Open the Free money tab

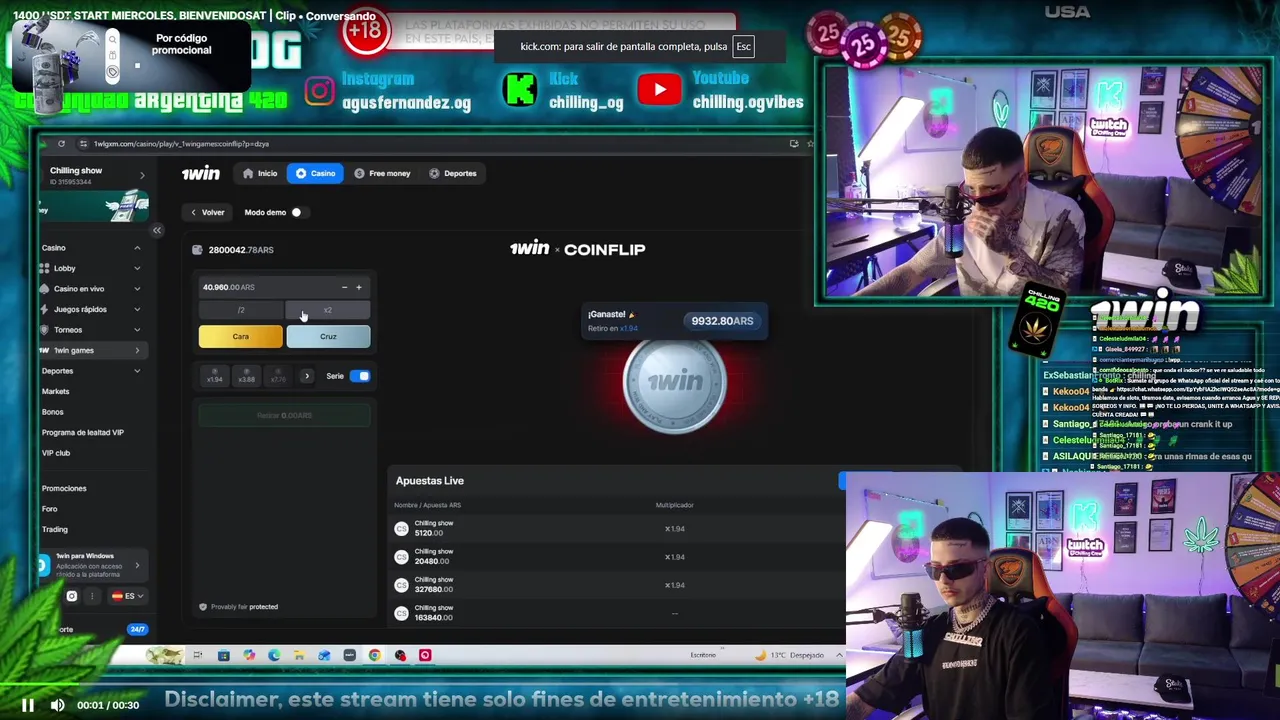click(x=382, y=173)
